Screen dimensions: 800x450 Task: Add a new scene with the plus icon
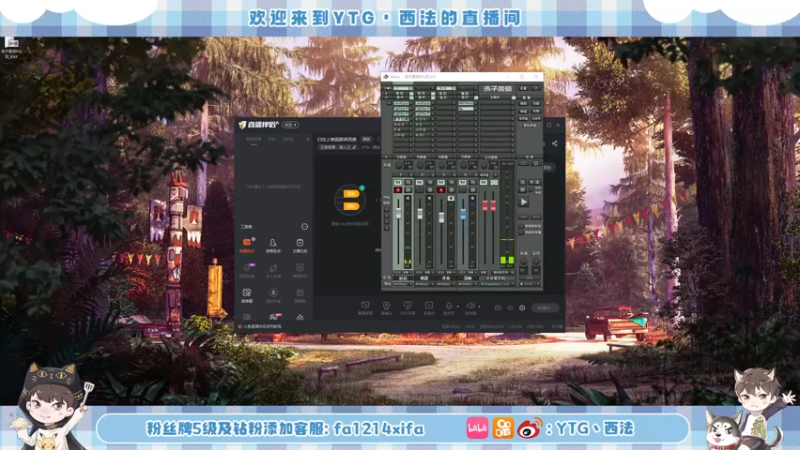point(308,139)
